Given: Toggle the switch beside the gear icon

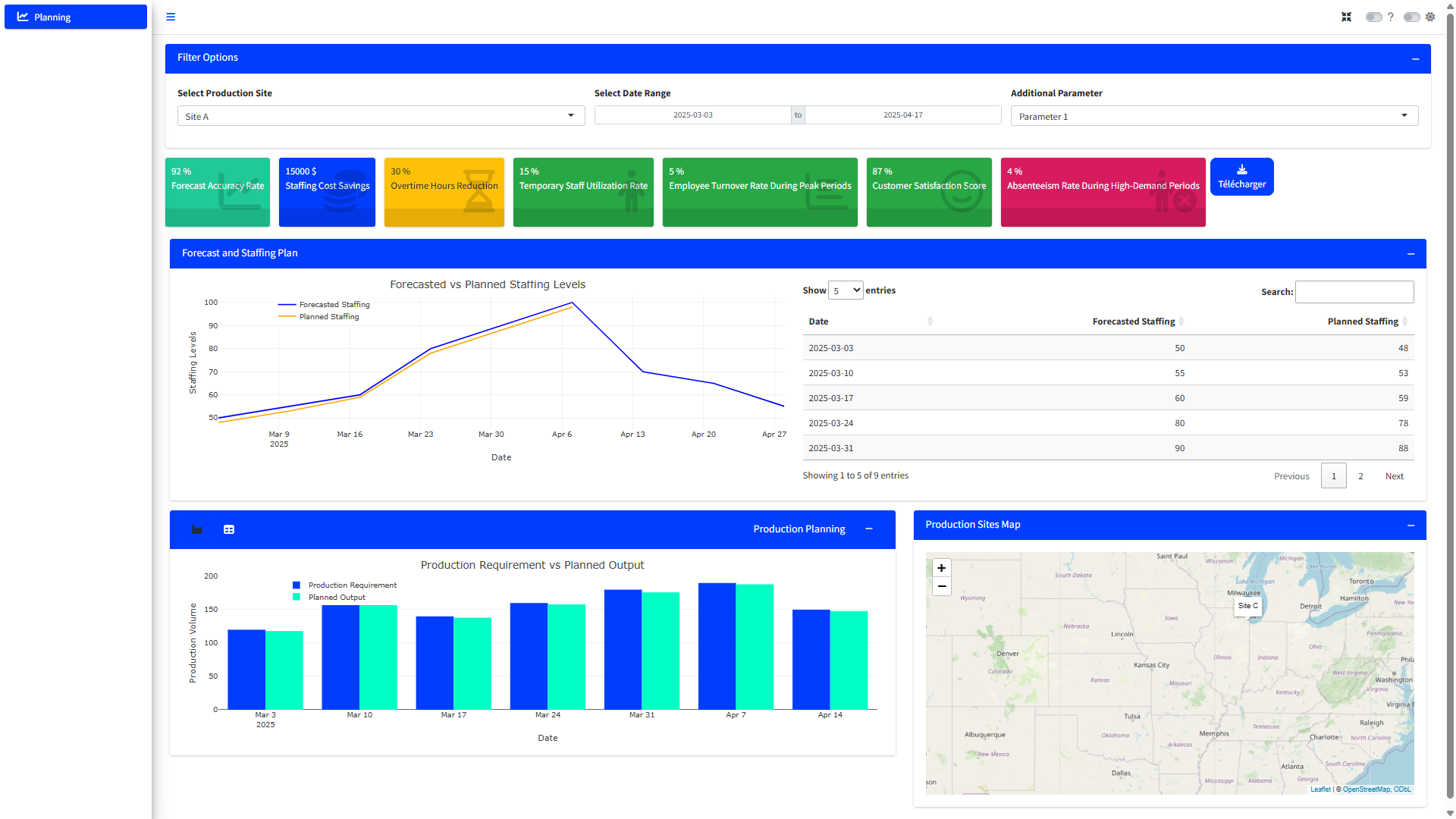Looking at the screenshot, I should tap(1411, 17).
